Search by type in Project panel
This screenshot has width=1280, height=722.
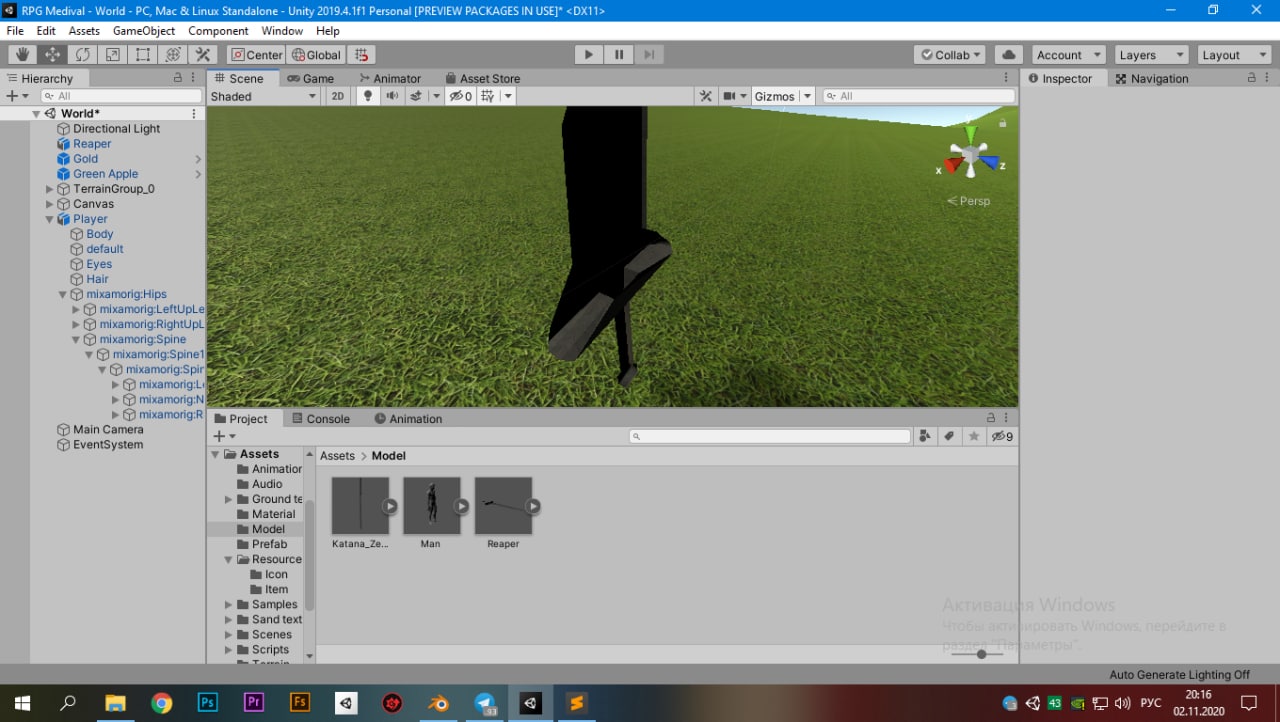(x=925, y=436)
